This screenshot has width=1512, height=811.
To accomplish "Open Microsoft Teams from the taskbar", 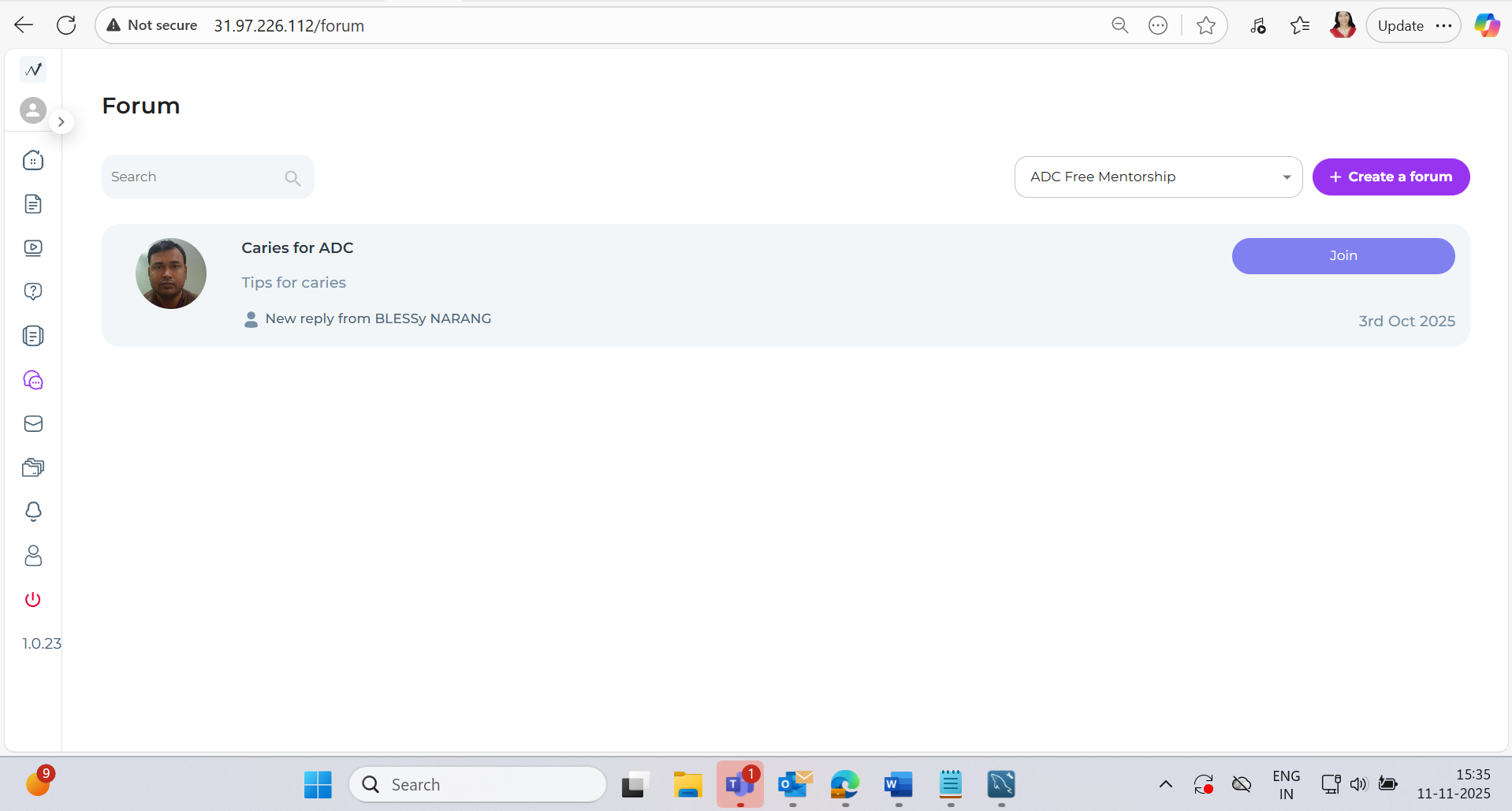I will click(x=739, y=784).
